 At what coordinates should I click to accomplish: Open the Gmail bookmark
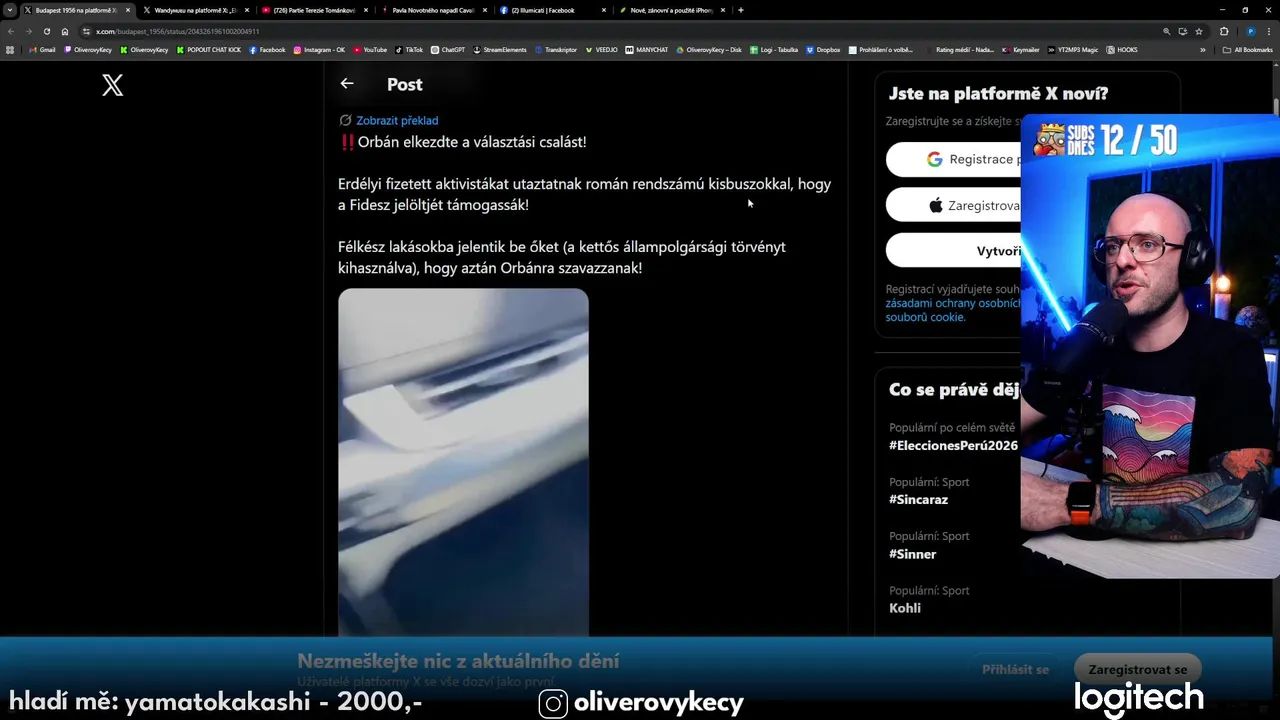point(42,50)
